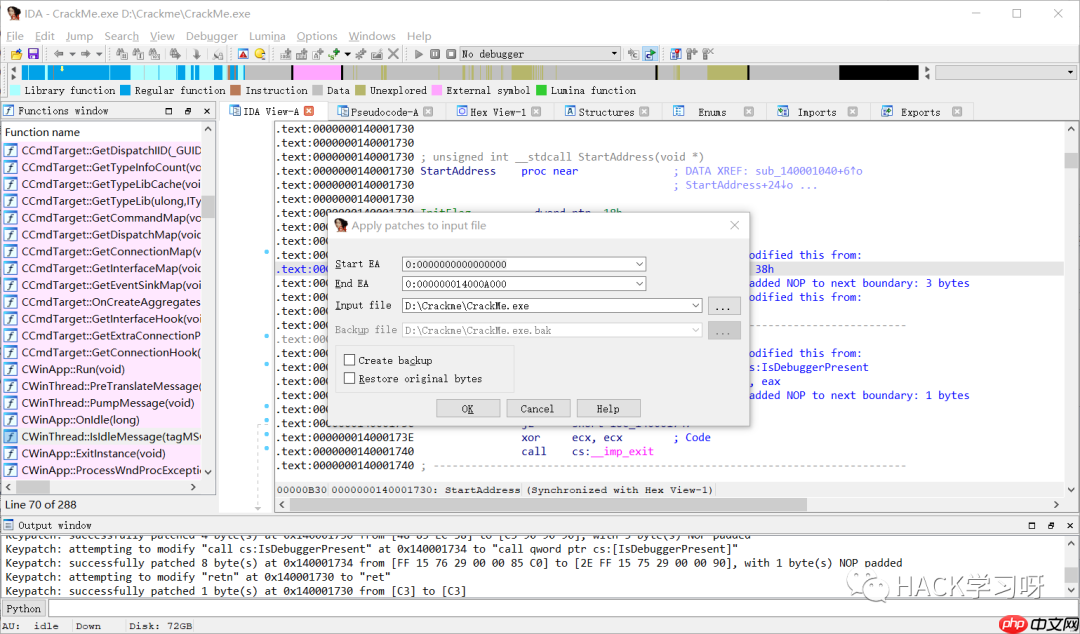Click the open file folder icon
Image resolution: width=1080 pixels, height=634 pixels.
(16, 54)
